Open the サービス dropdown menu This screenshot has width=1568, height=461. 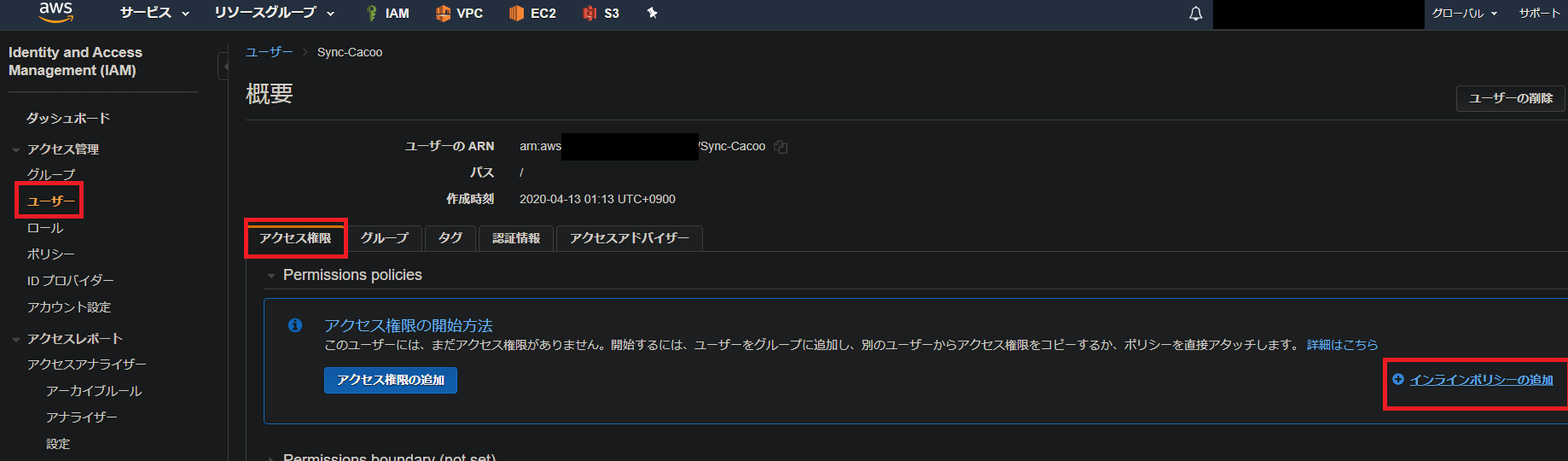(154, 13)
